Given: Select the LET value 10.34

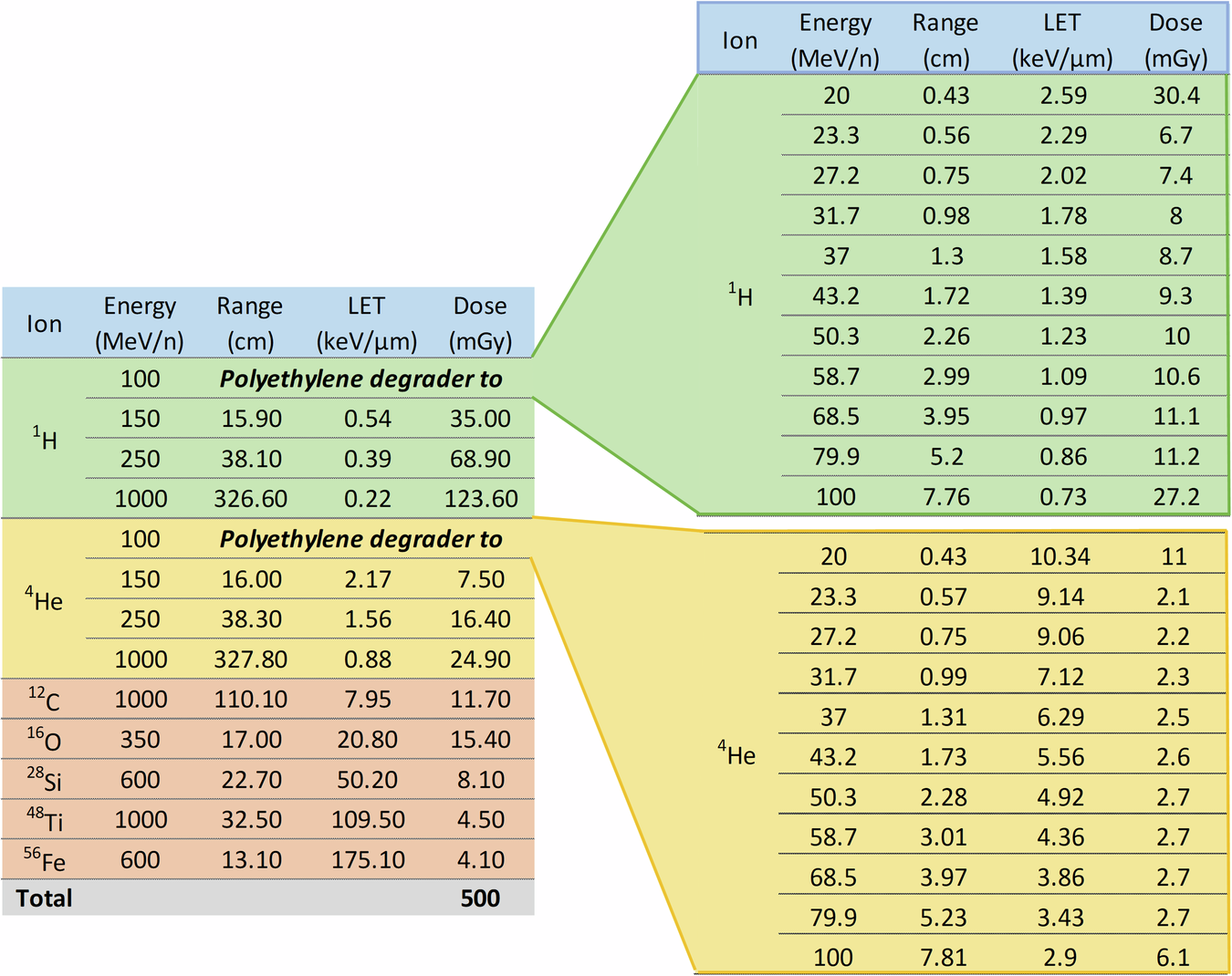Looking at the screenshot, I should pos(1060,556).
